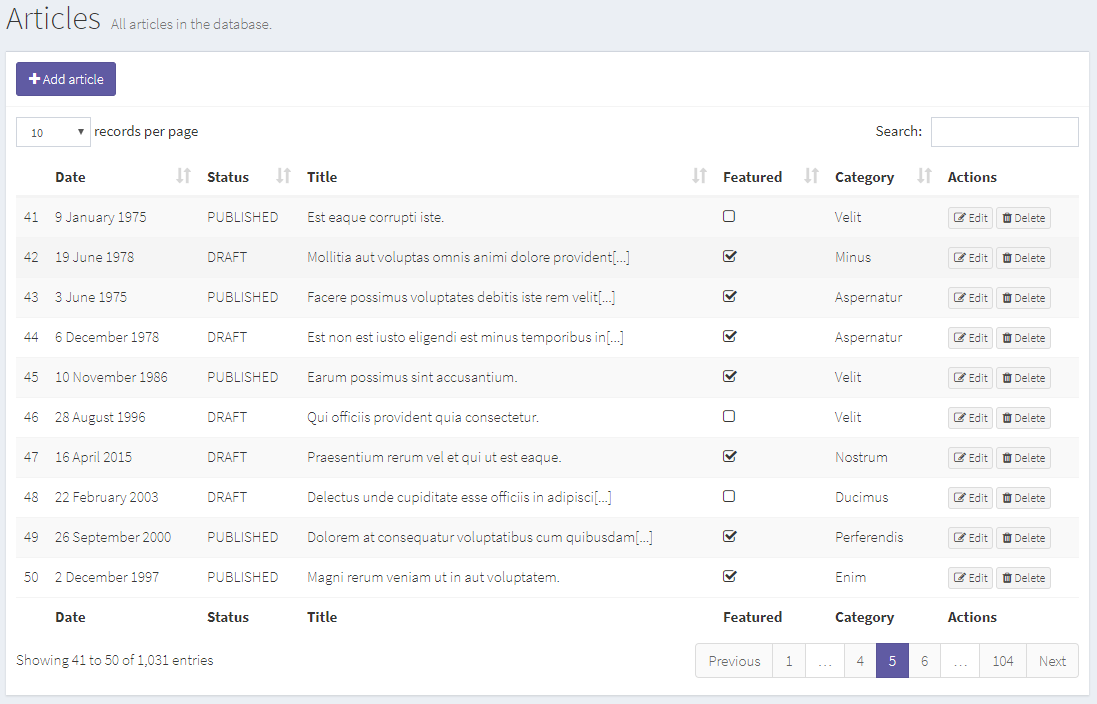Uncheck the Featured checkbox for article 42

729,256
